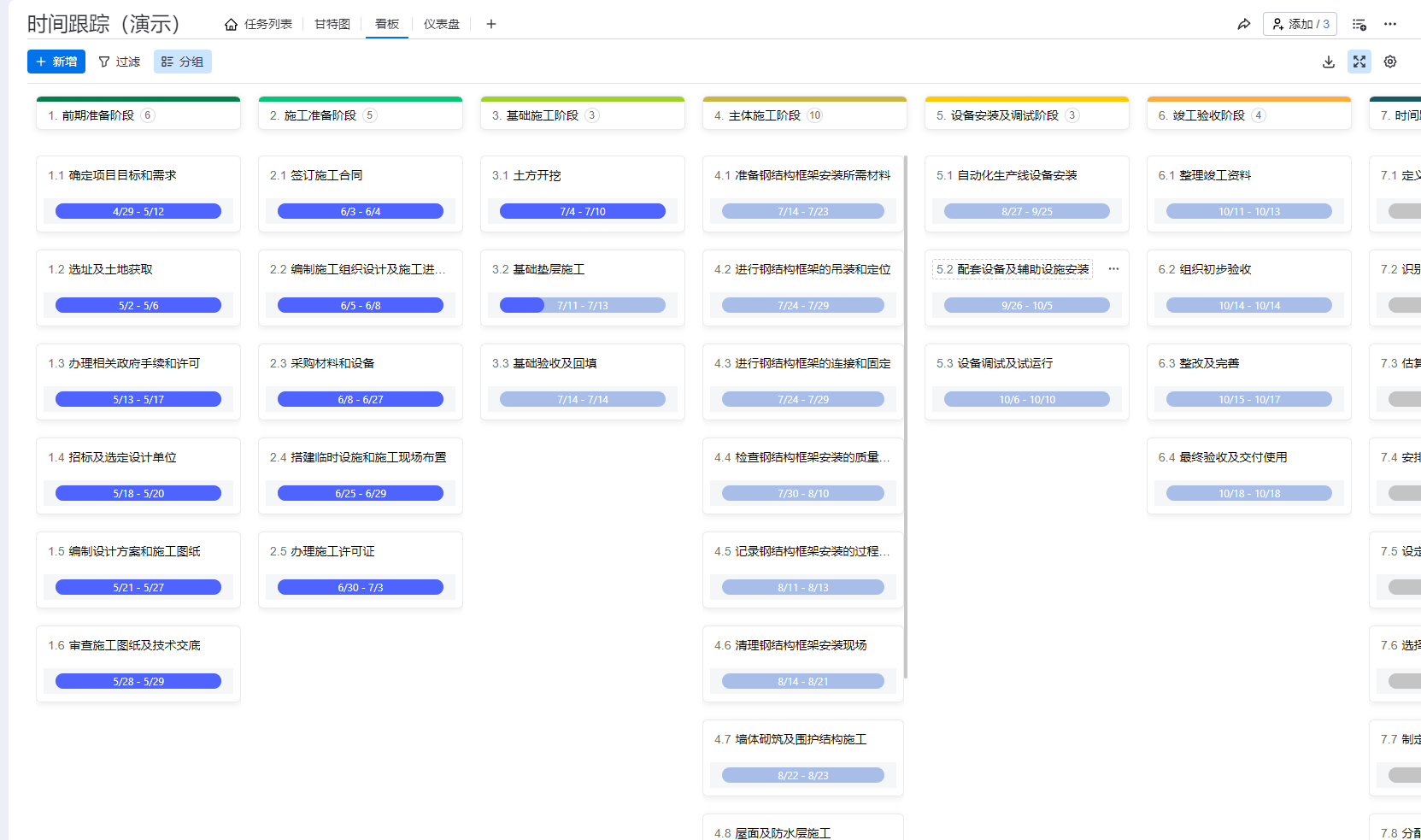
Task: Click date bar 6/30 - 7/3
Action: [361, 587]
